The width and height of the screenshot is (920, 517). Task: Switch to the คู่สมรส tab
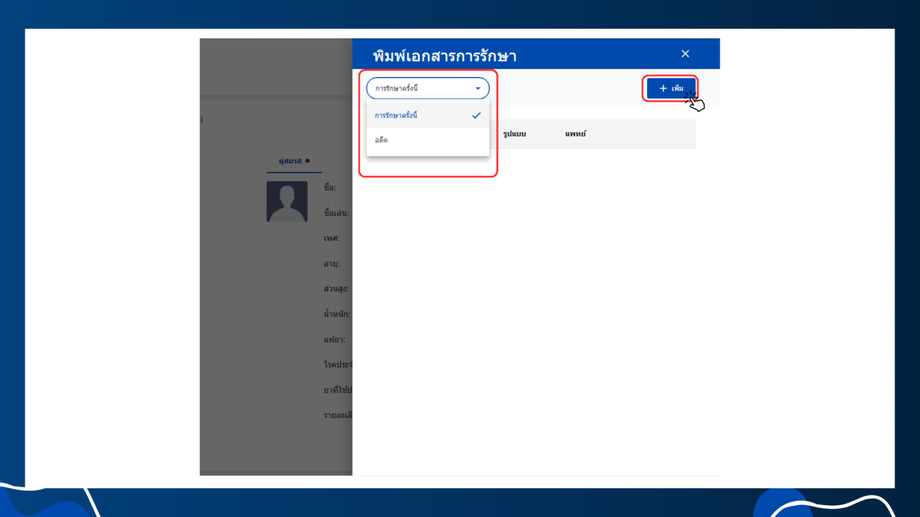click(294, 161)
